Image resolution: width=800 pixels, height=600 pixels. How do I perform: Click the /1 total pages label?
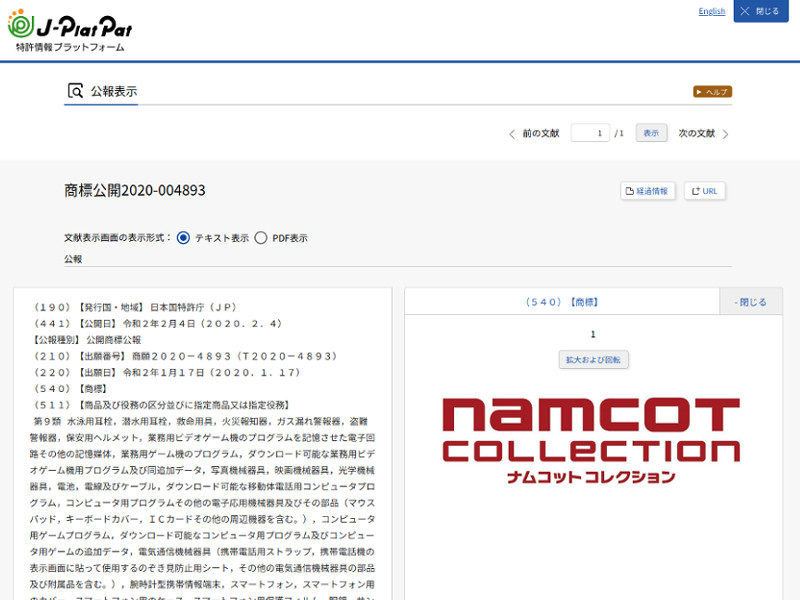(619, 133)
